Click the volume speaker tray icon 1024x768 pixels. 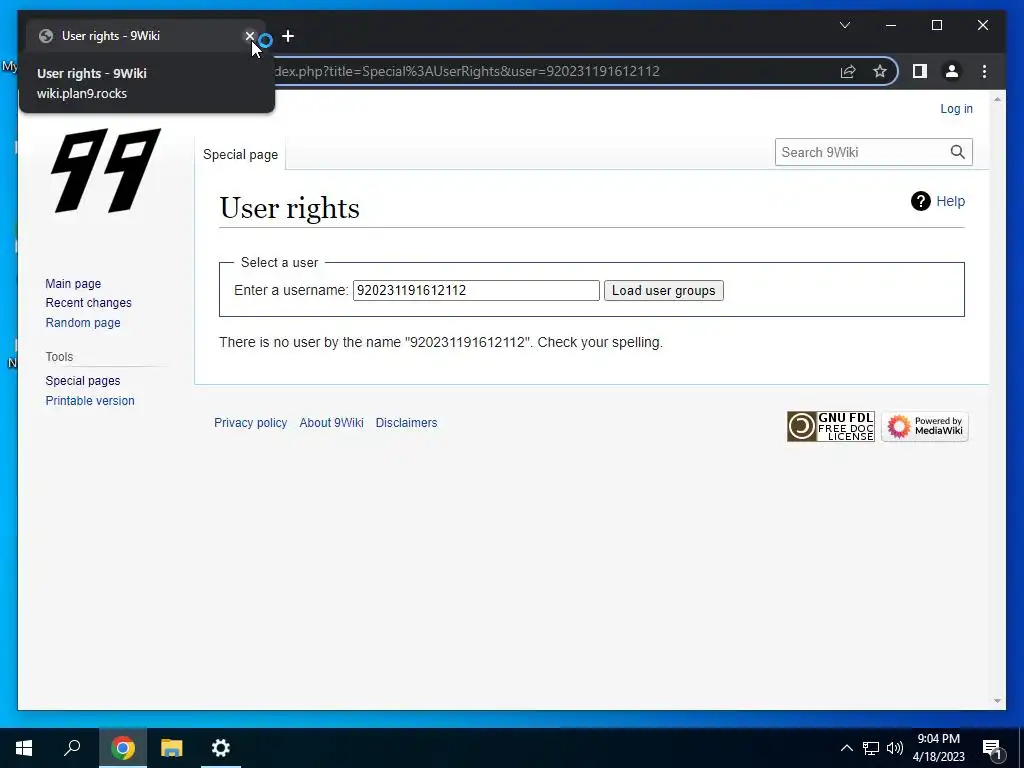(895, 748)
